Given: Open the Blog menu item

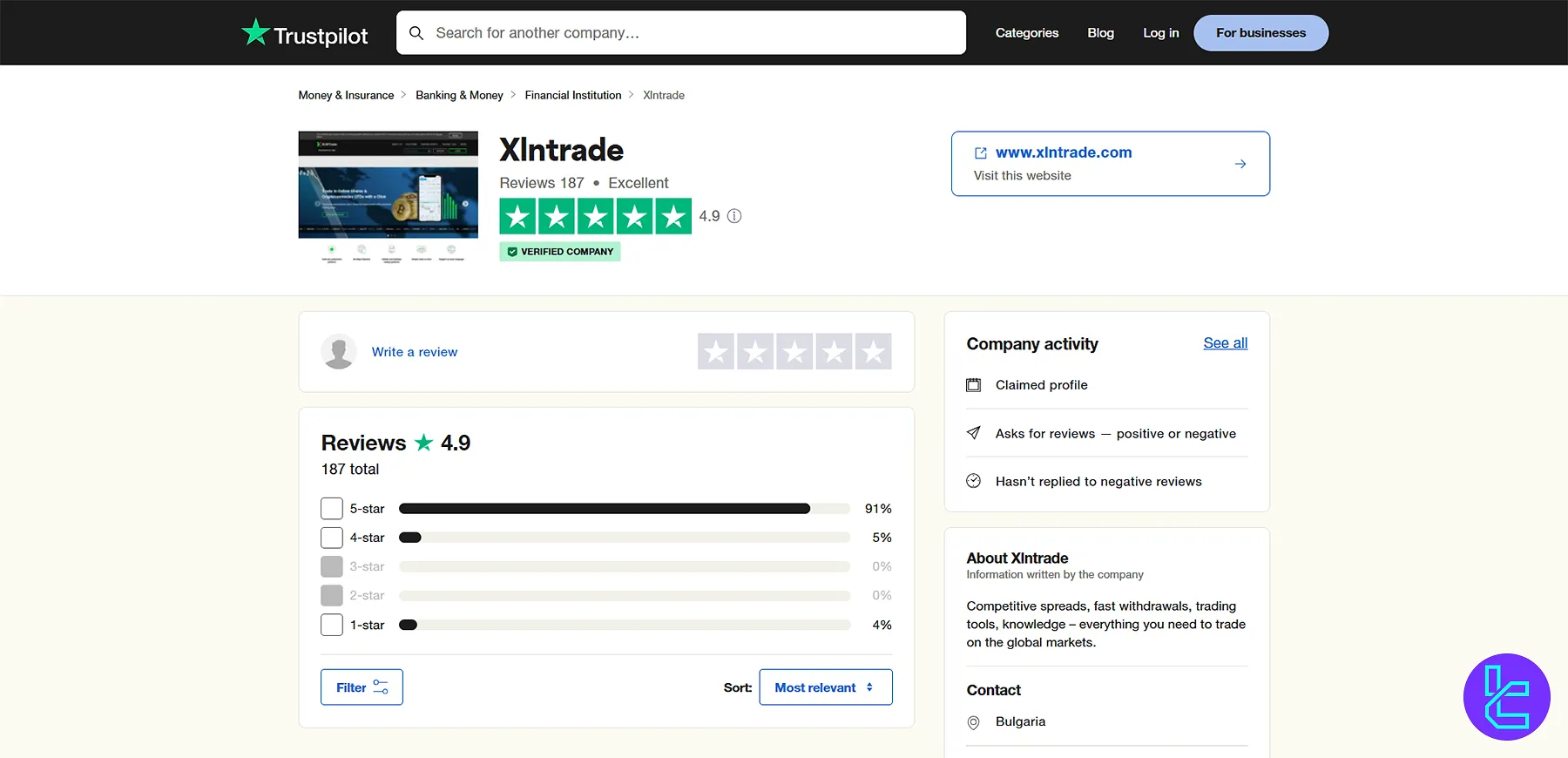Looking at the screenshot, I should (1100, 33).
